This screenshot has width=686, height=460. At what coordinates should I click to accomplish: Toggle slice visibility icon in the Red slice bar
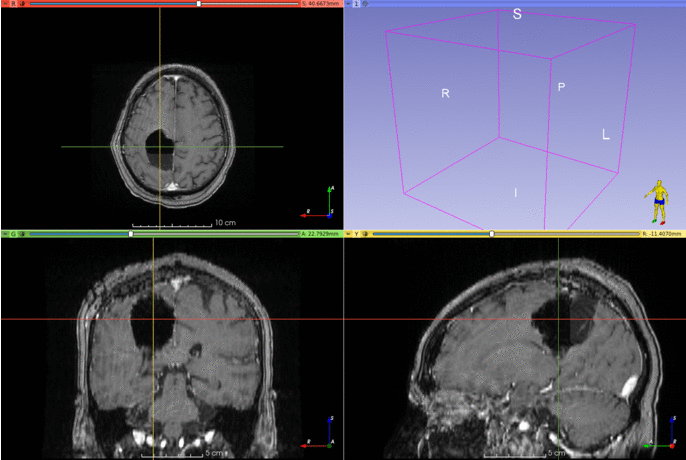pos(22,4)
